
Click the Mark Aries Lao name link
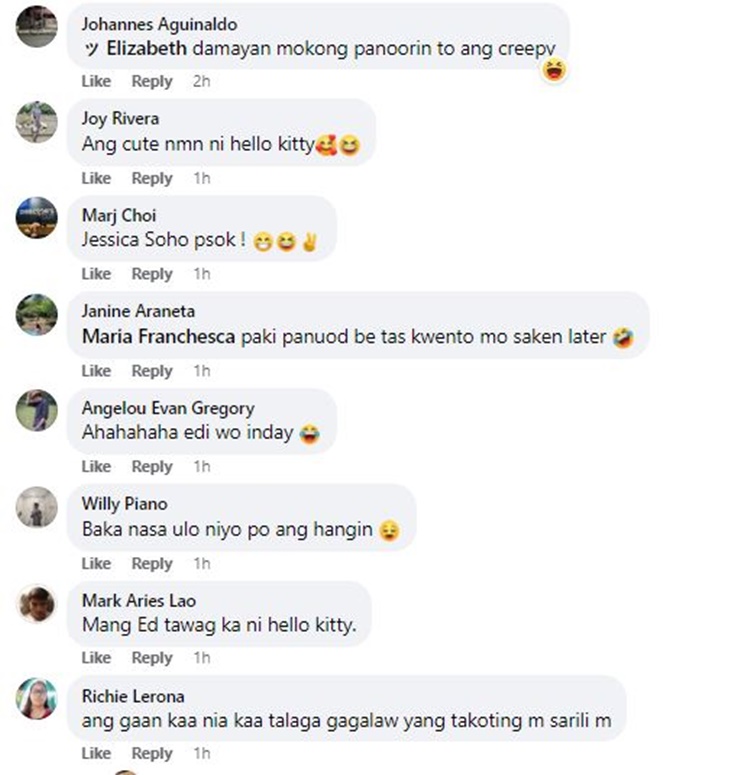click(139, 601)
